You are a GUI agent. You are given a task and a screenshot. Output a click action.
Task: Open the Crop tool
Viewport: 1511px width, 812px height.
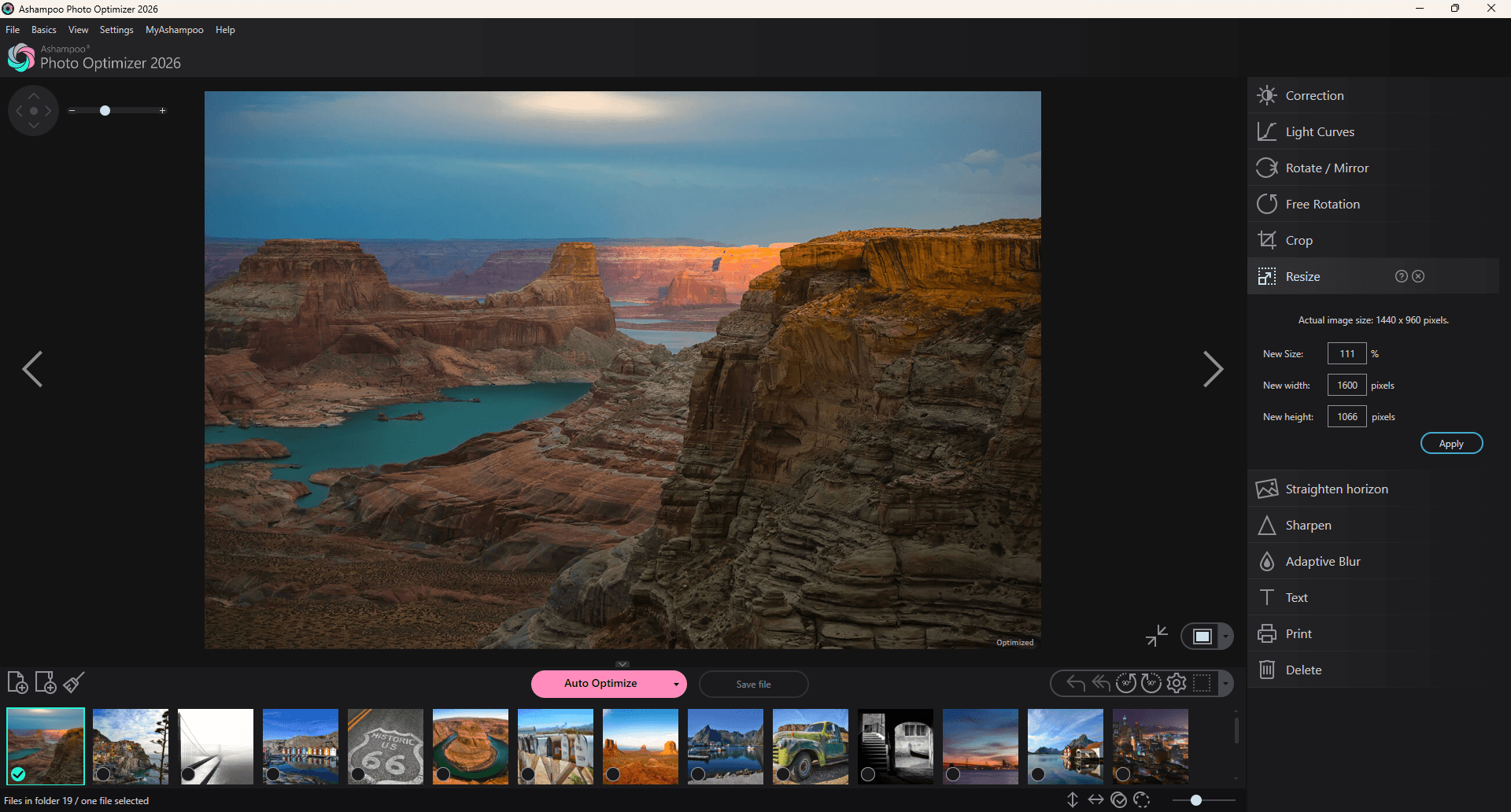[1373, 240]
